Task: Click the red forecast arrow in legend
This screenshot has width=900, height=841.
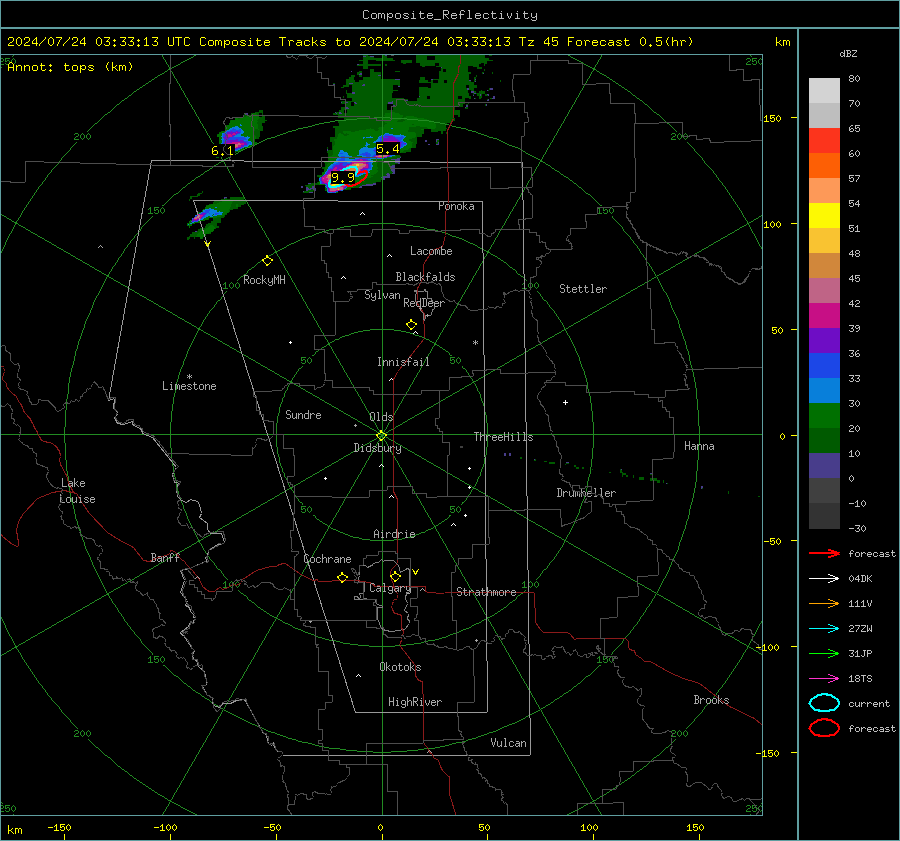Action: click(824, 553)
